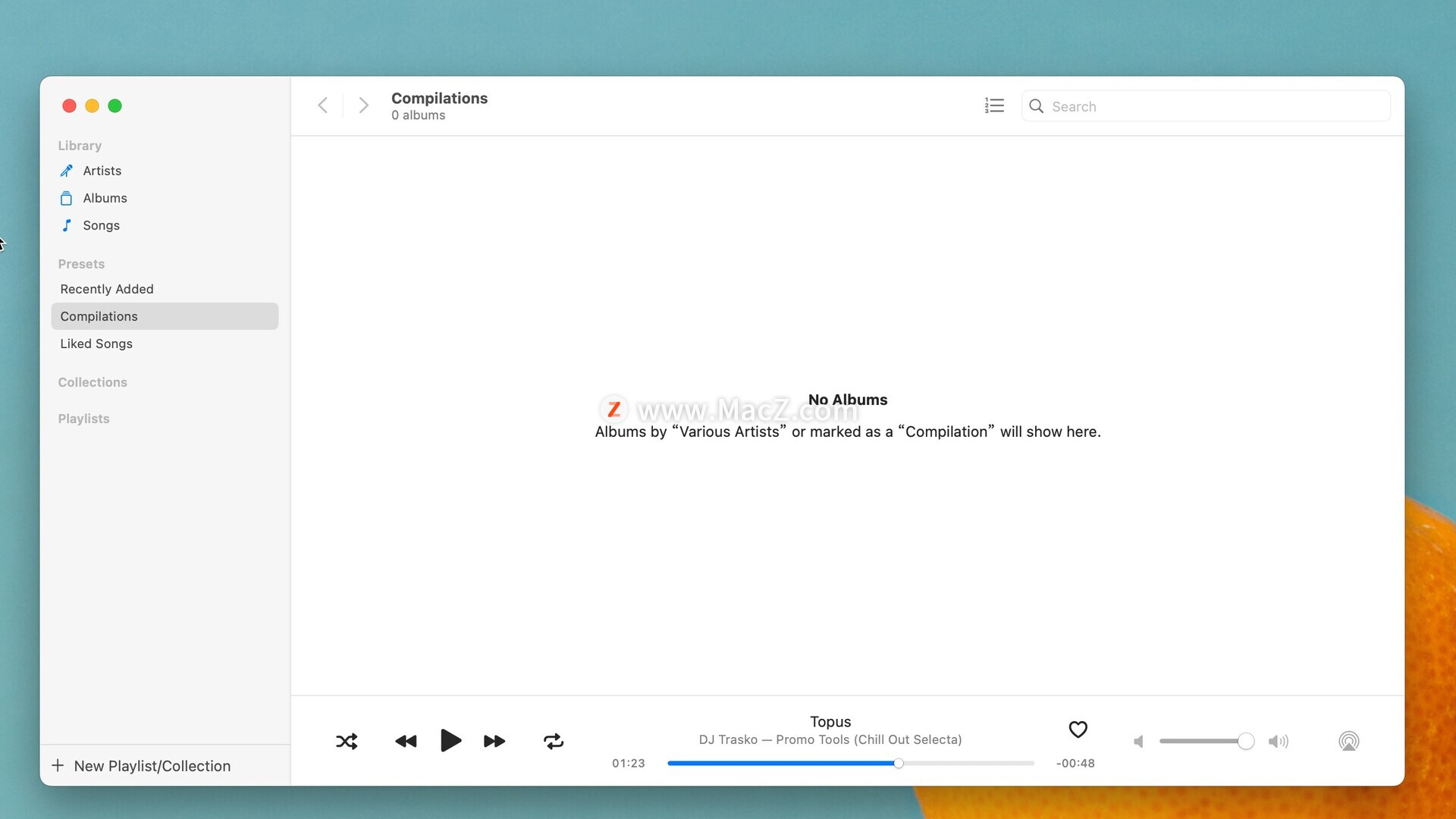Click the search magnifier icon
The width and height of the screenshot is (1456, 819).
[1036, 106]
